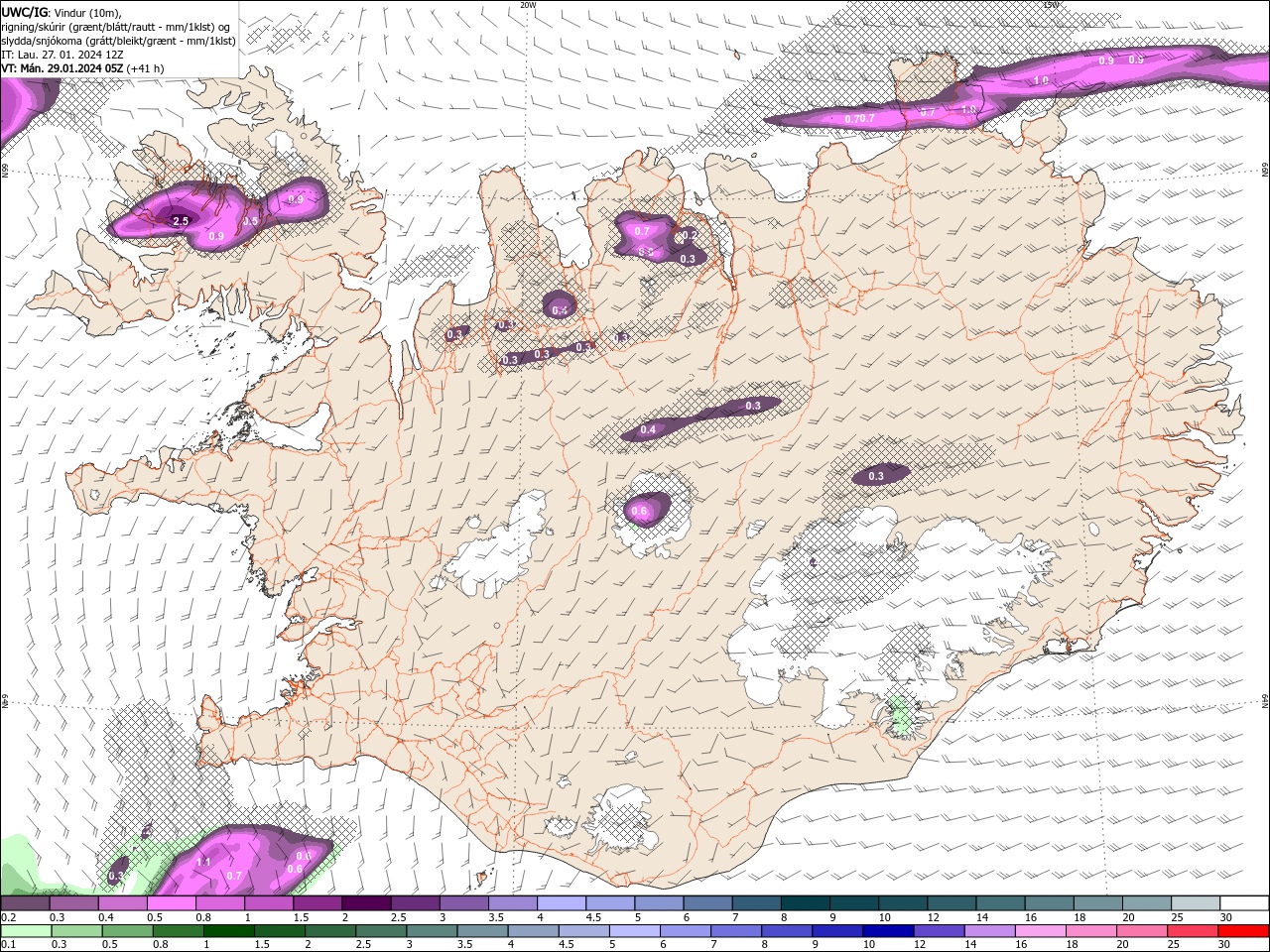Click the 'UWC/IG: Vindur (10m)' title text
The height and width of the screenshot is (952, 1270).
[x=62, y=12]
